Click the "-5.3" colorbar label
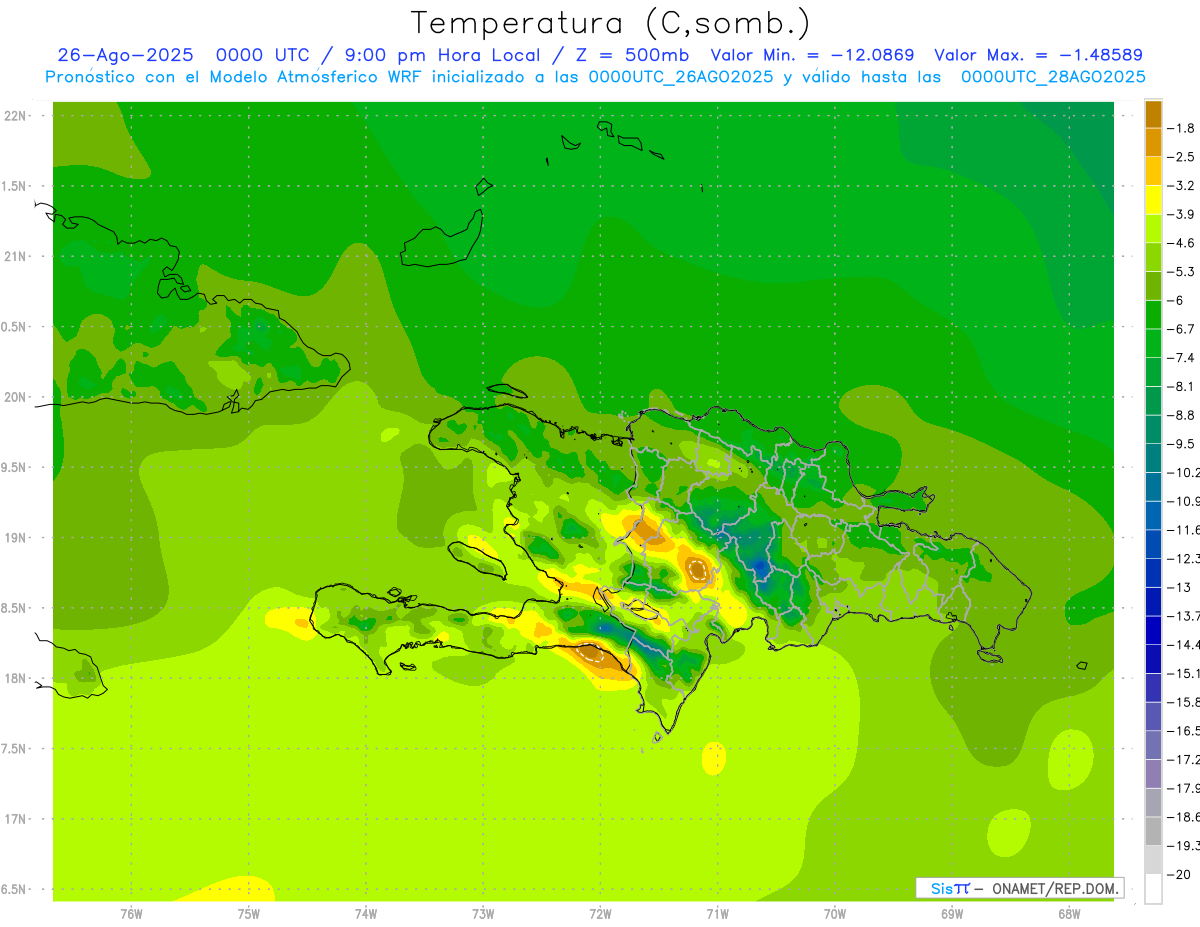 click(1182, 272)
